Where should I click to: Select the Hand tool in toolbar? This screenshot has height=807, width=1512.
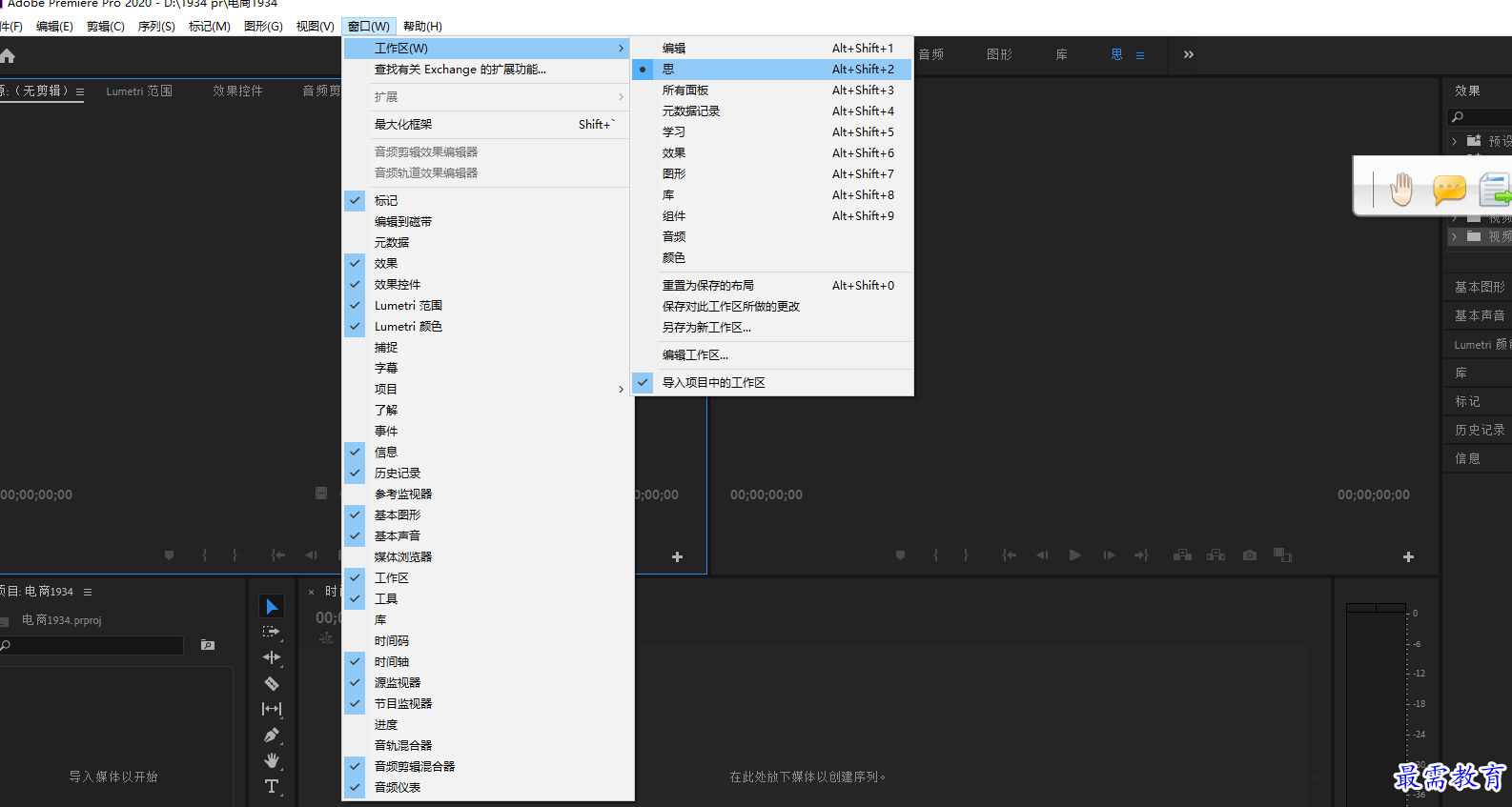(x=272, y=760)
